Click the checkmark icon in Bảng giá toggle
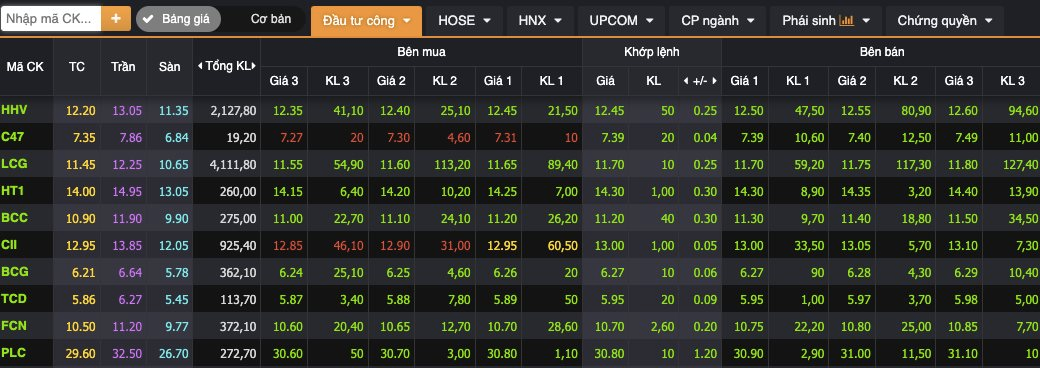This screenshot has height=368, width=1040. [149, 19]
